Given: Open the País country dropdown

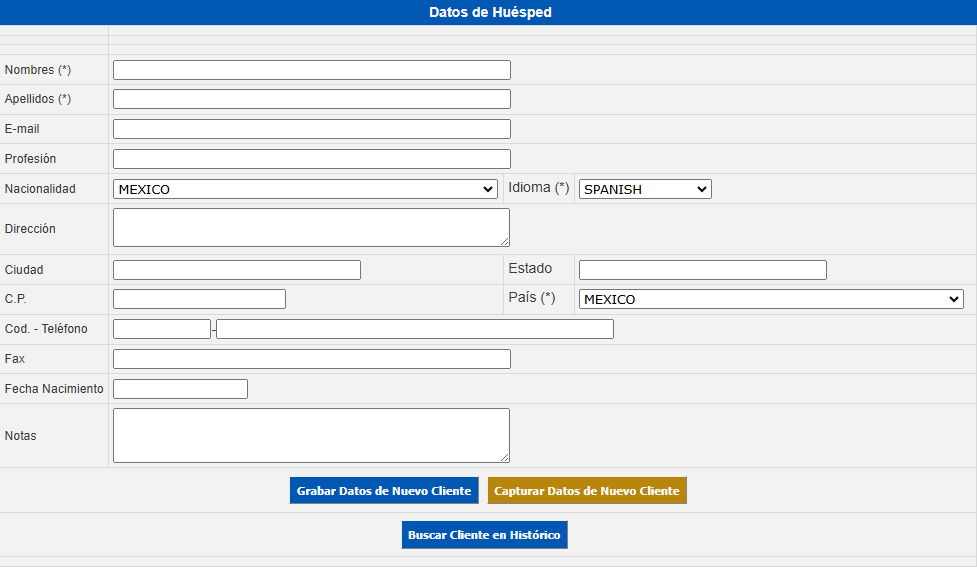Looking at the screenshot, I should click(771, 299).
